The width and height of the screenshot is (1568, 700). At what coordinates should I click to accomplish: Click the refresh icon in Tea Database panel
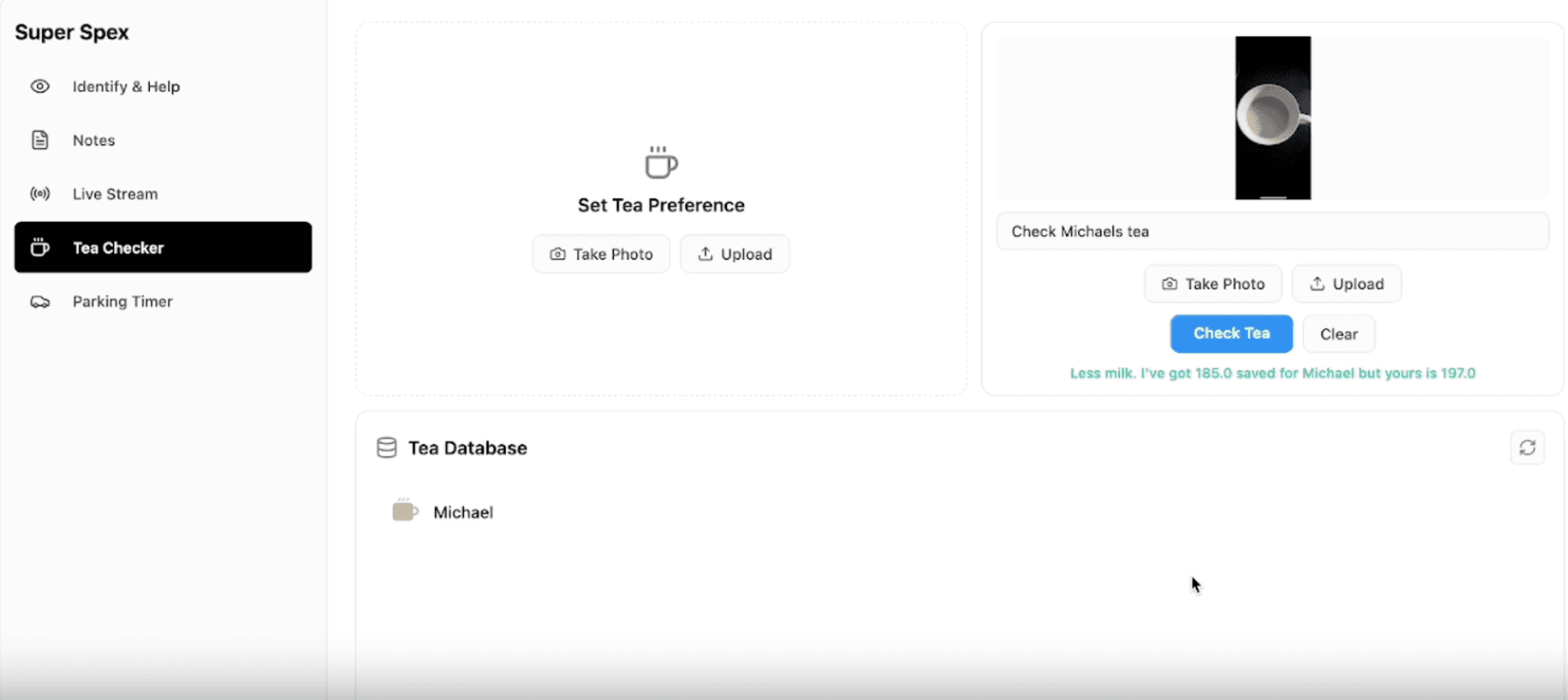coord(1527,447)
